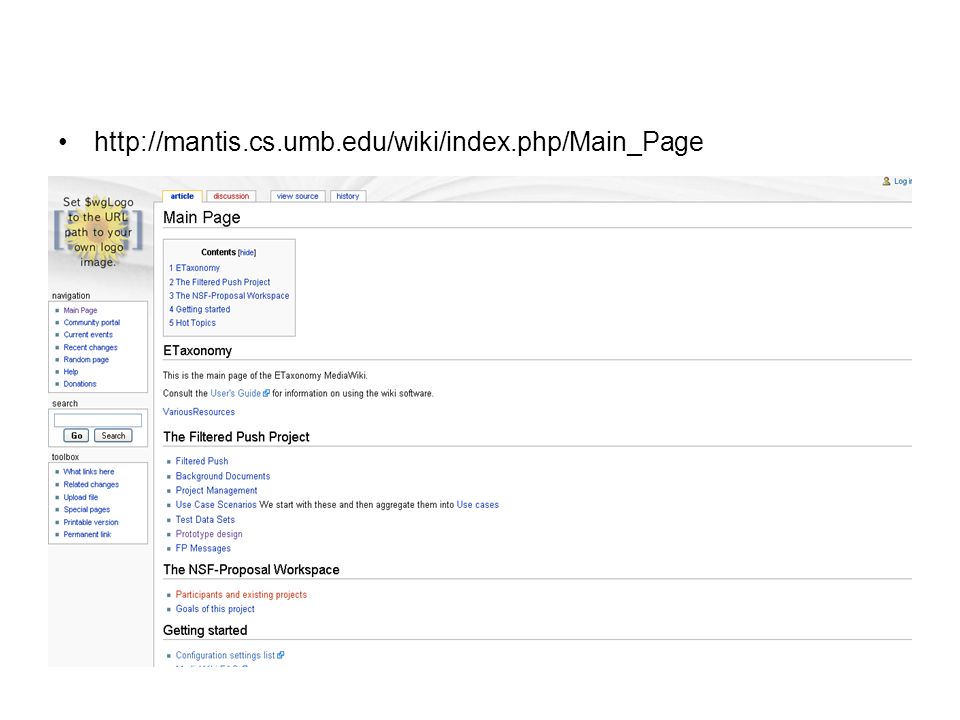Open Configuration settings list link

click(x=225, y=655)
